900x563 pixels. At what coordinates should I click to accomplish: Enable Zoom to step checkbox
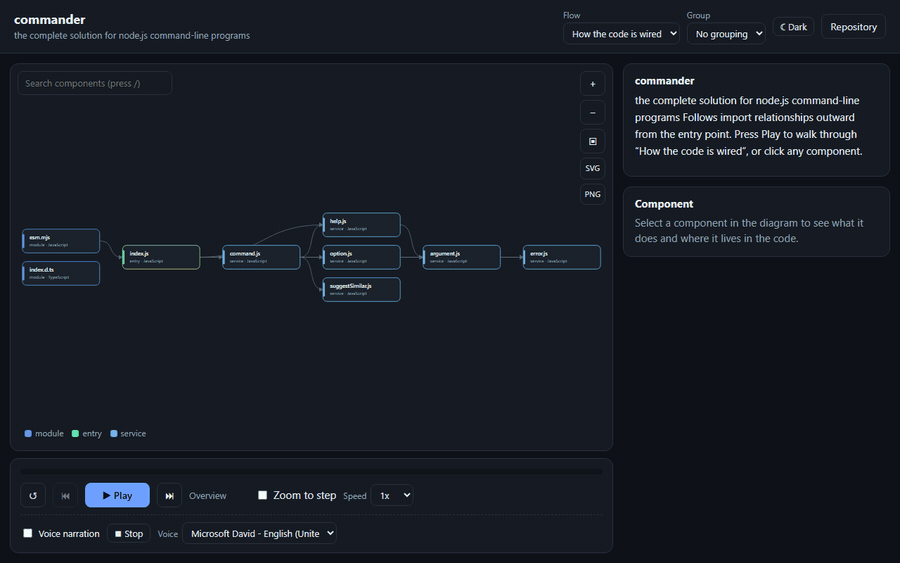[x=262, y=495]
